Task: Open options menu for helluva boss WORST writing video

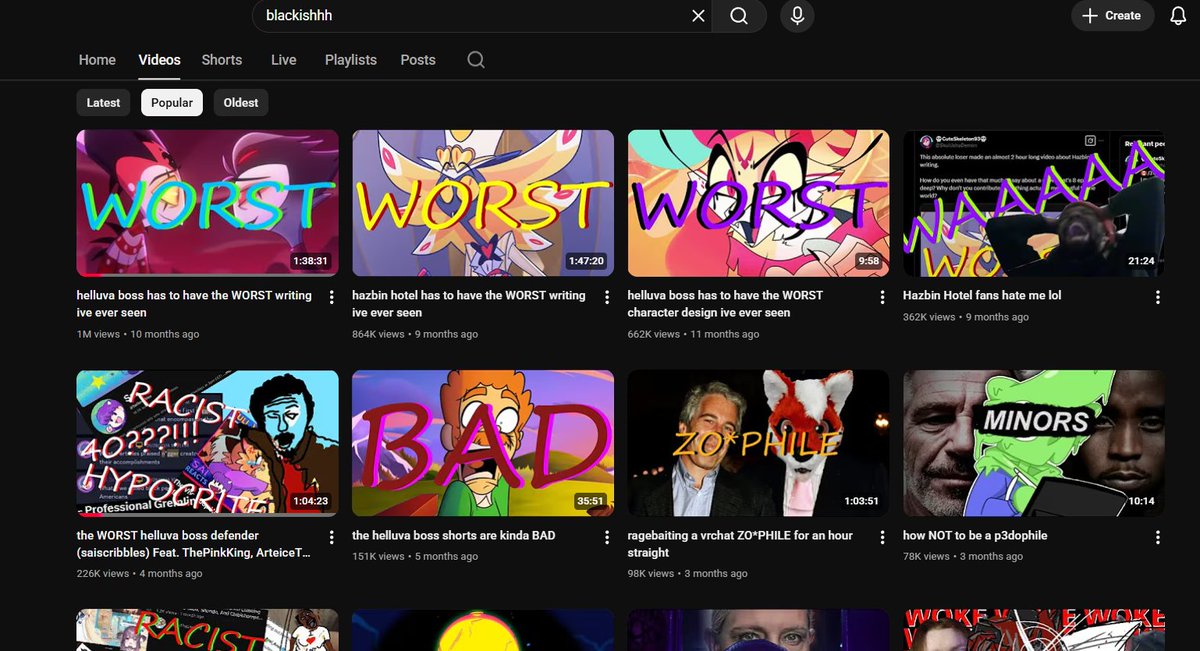Action: [x=331, y=297]
